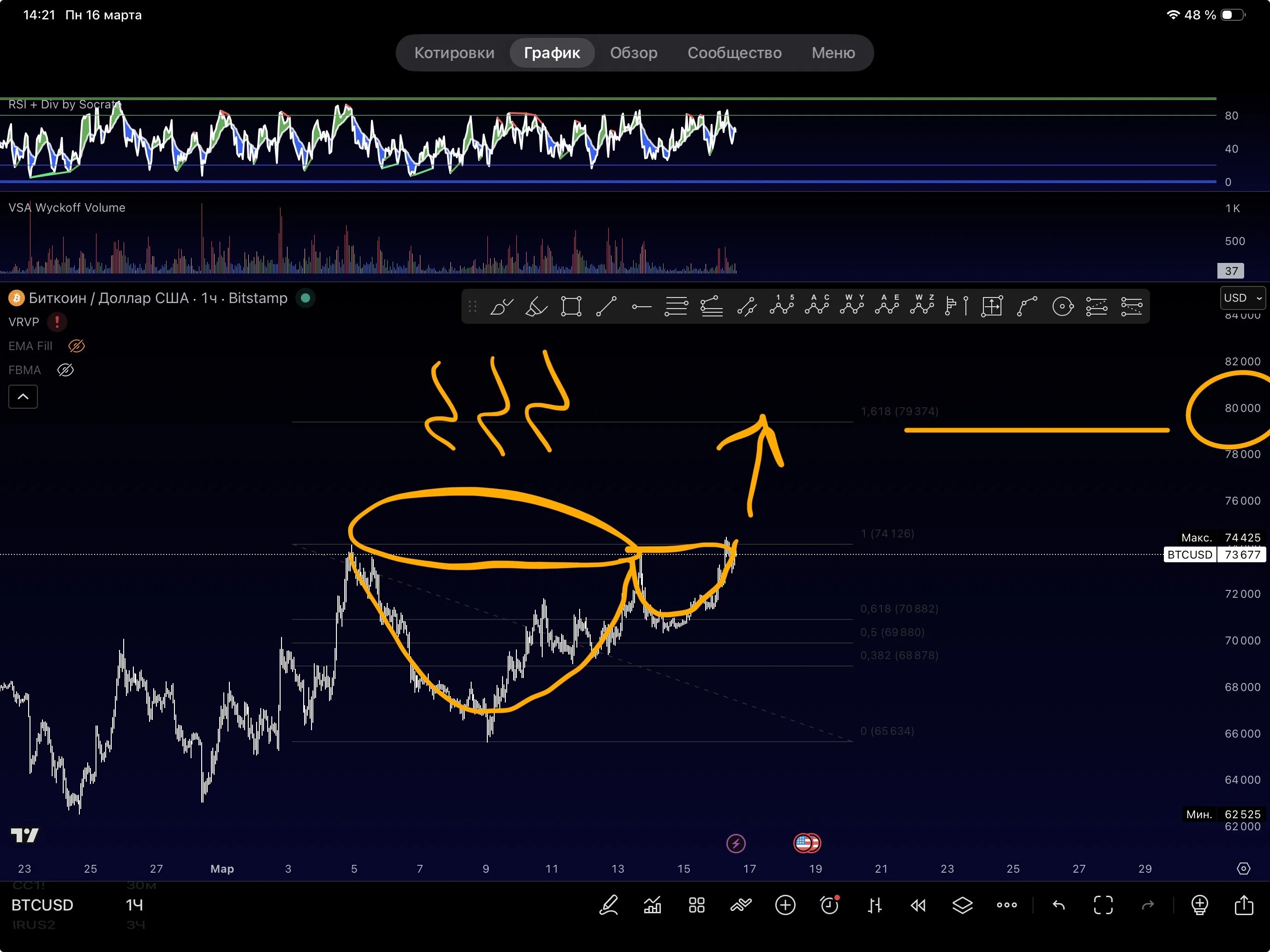The height and width of the screenshot is (952, 1270).
Task: Open the Меню tab
Action: click(833, 53)
